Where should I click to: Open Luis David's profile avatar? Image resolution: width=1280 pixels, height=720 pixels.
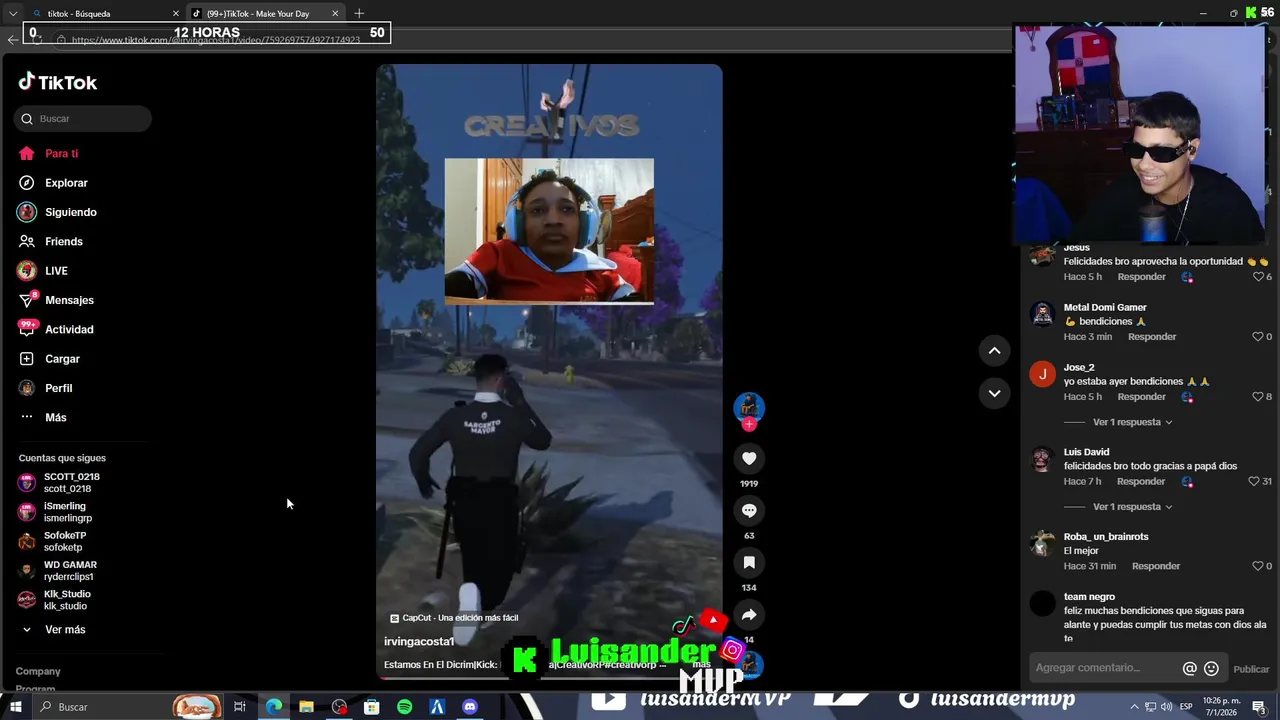tap(1043, 459)
